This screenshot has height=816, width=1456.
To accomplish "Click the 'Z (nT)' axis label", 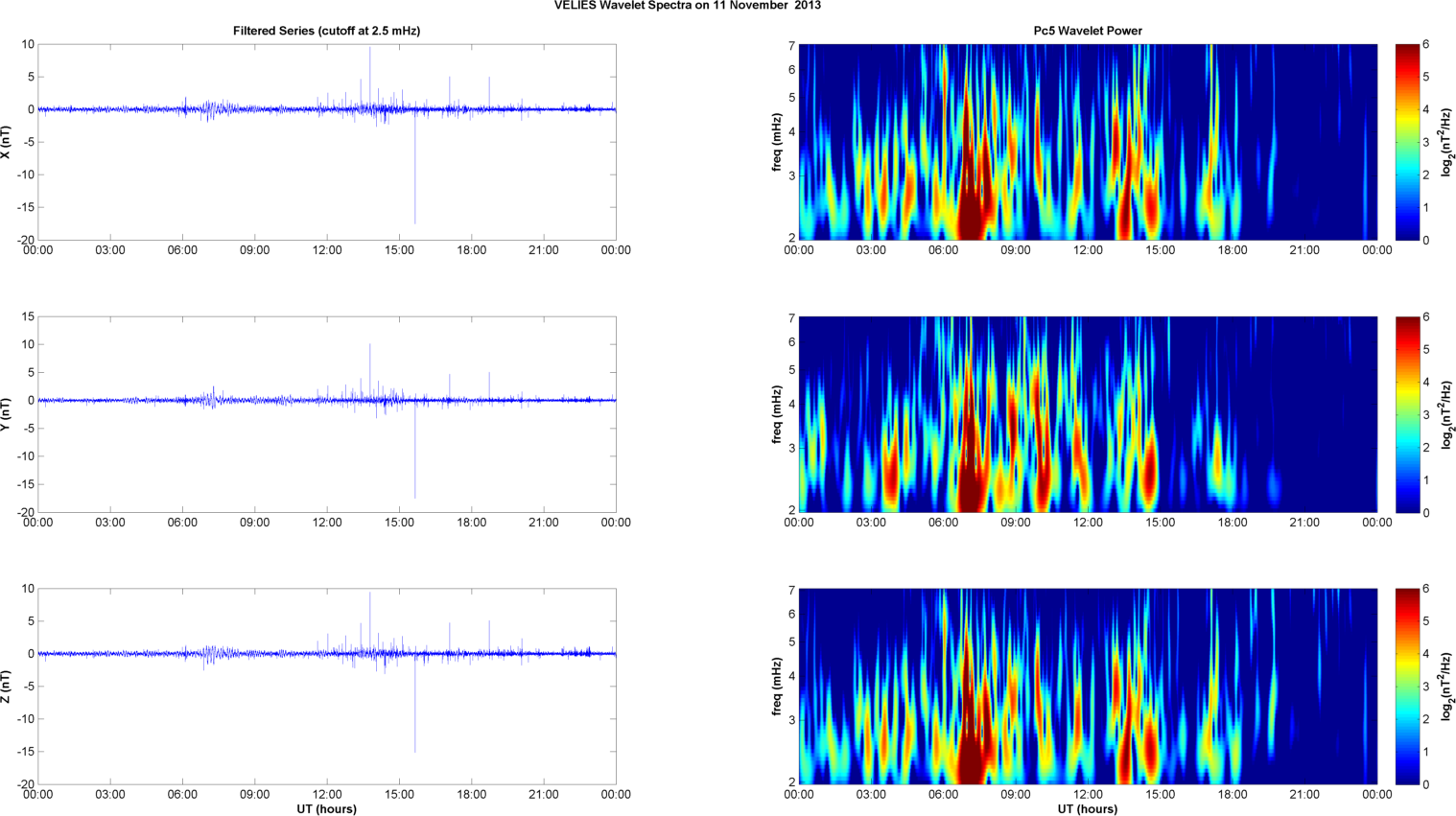I will 7,687.
